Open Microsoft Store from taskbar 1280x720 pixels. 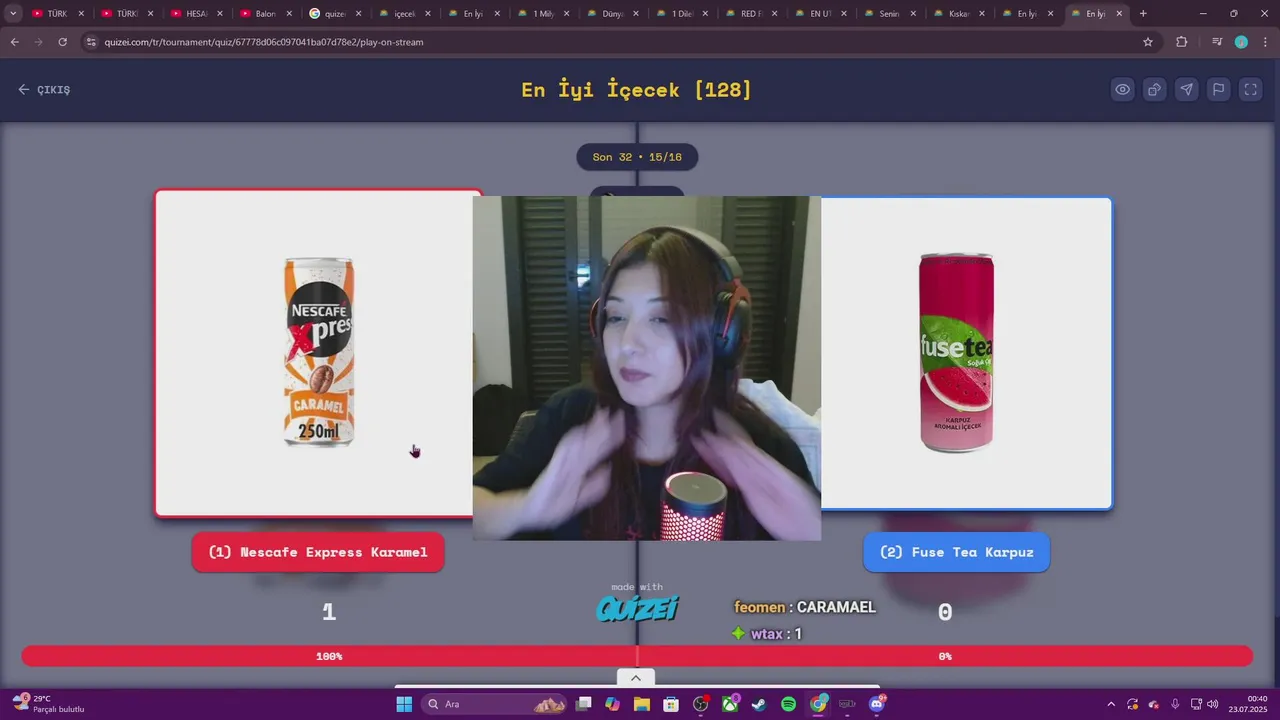tap(671, 704)
